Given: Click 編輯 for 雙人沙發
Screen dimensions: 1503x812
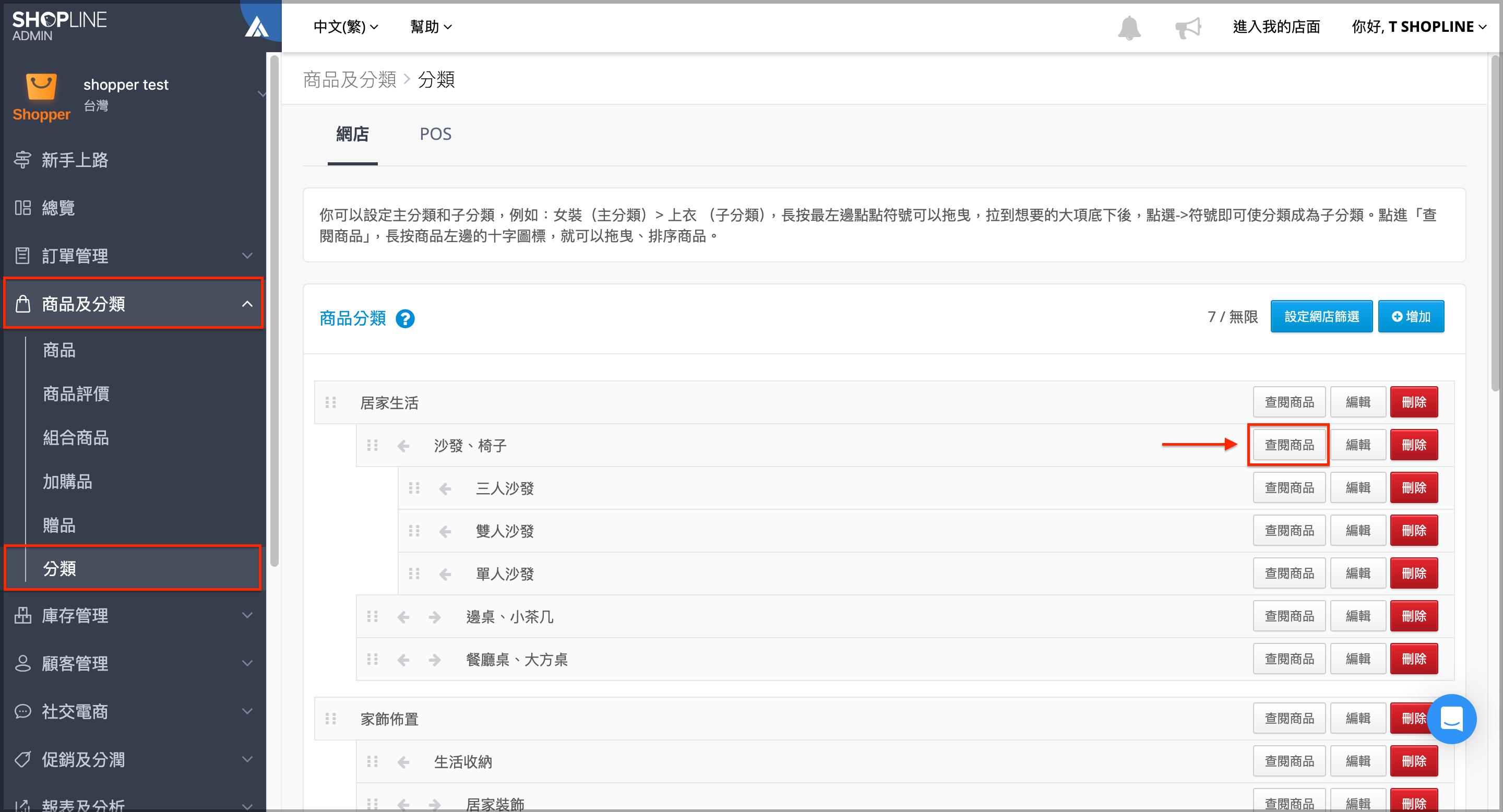Looking at the screenshot, I should (x=1358, y=530).
